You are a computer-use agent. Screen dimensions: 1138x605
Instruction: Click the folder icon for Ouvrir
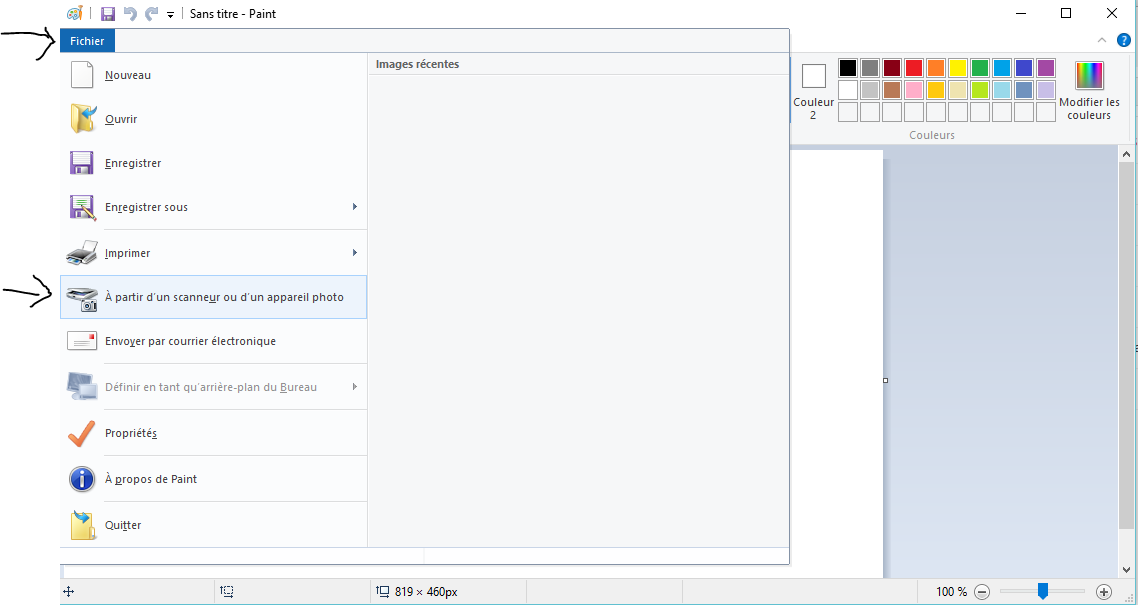[83, 119]
